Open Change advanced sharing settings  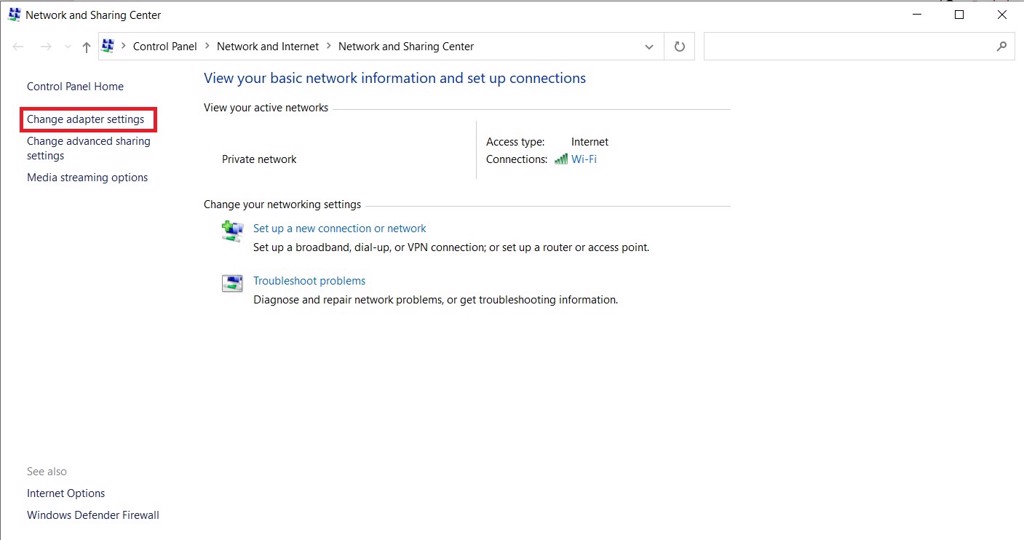click(x=89, y=148)
